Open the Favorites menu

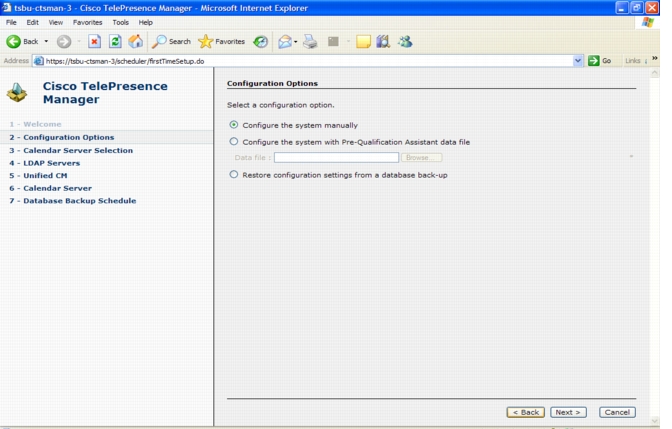tap(87, 22)
